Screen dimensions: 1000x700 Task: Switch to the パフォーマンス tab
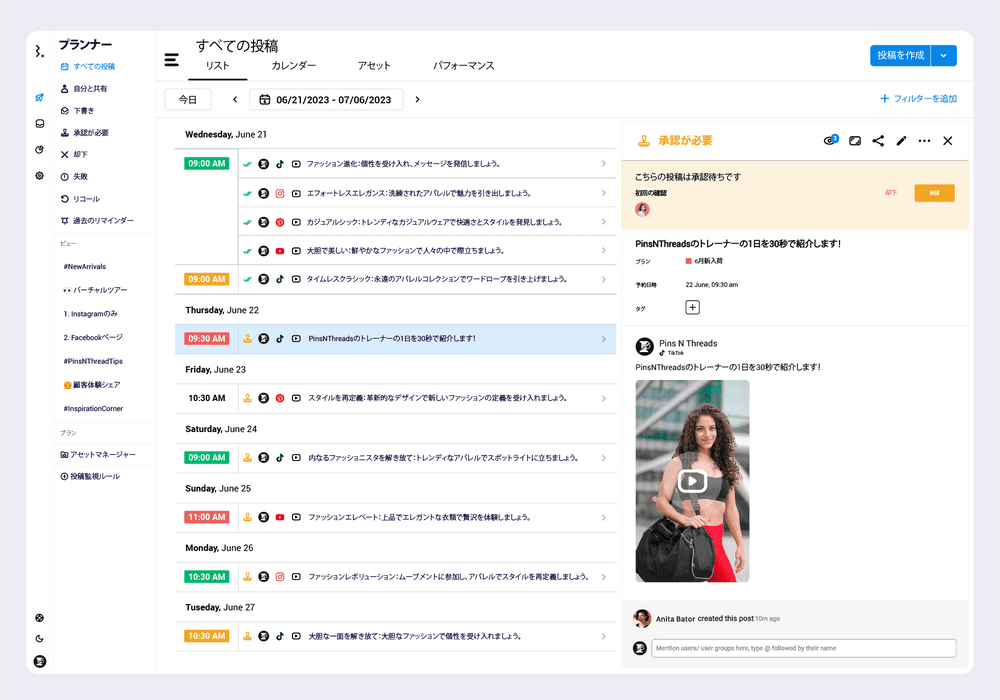click(463, 66)
